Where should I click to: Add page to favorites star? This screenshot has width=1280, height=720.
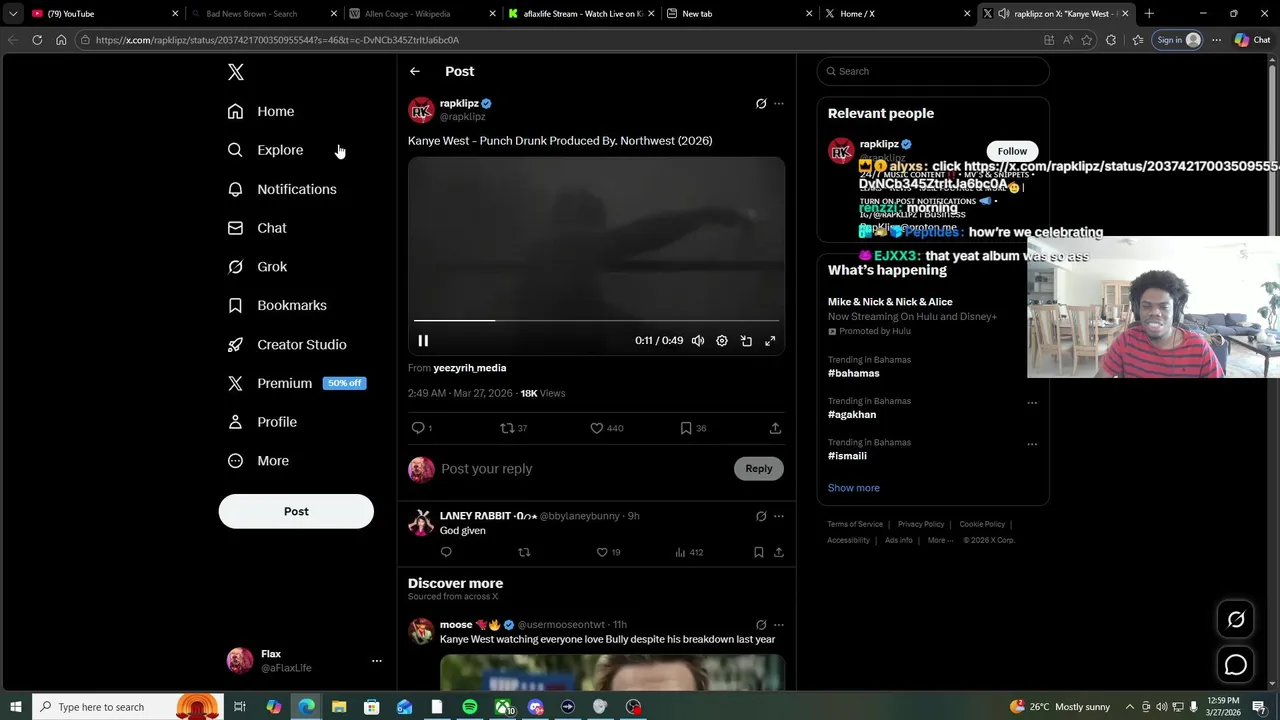click(x=1087, y=40)
